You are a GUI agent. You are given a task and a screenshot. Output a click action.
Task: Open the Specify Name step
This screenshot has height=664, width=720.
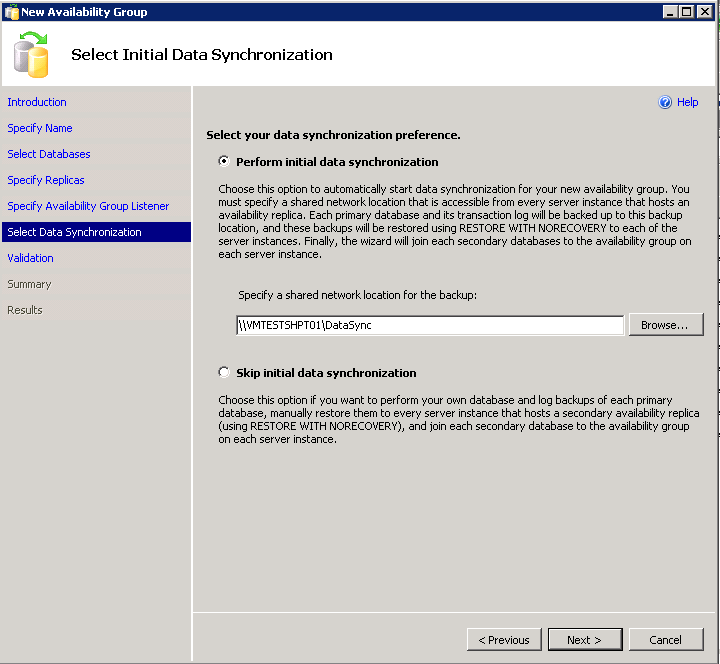40,128
